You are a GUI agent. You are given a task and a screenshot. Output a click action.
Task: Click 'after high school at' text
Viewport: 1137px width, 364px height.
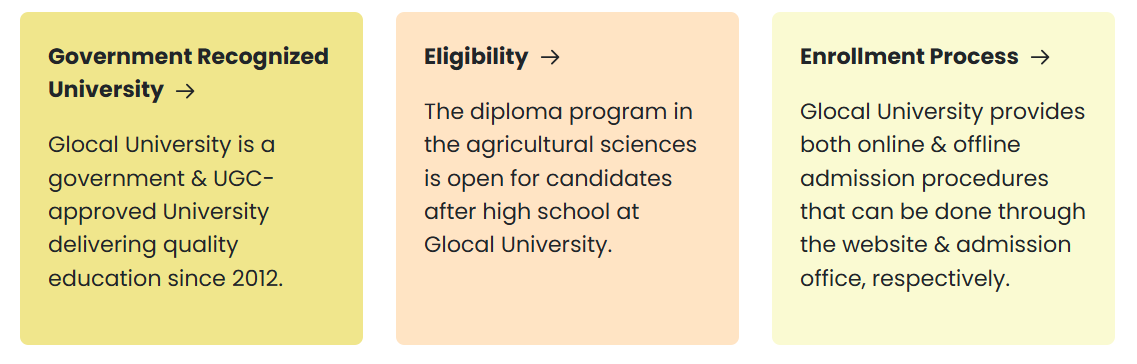(532, 212)
